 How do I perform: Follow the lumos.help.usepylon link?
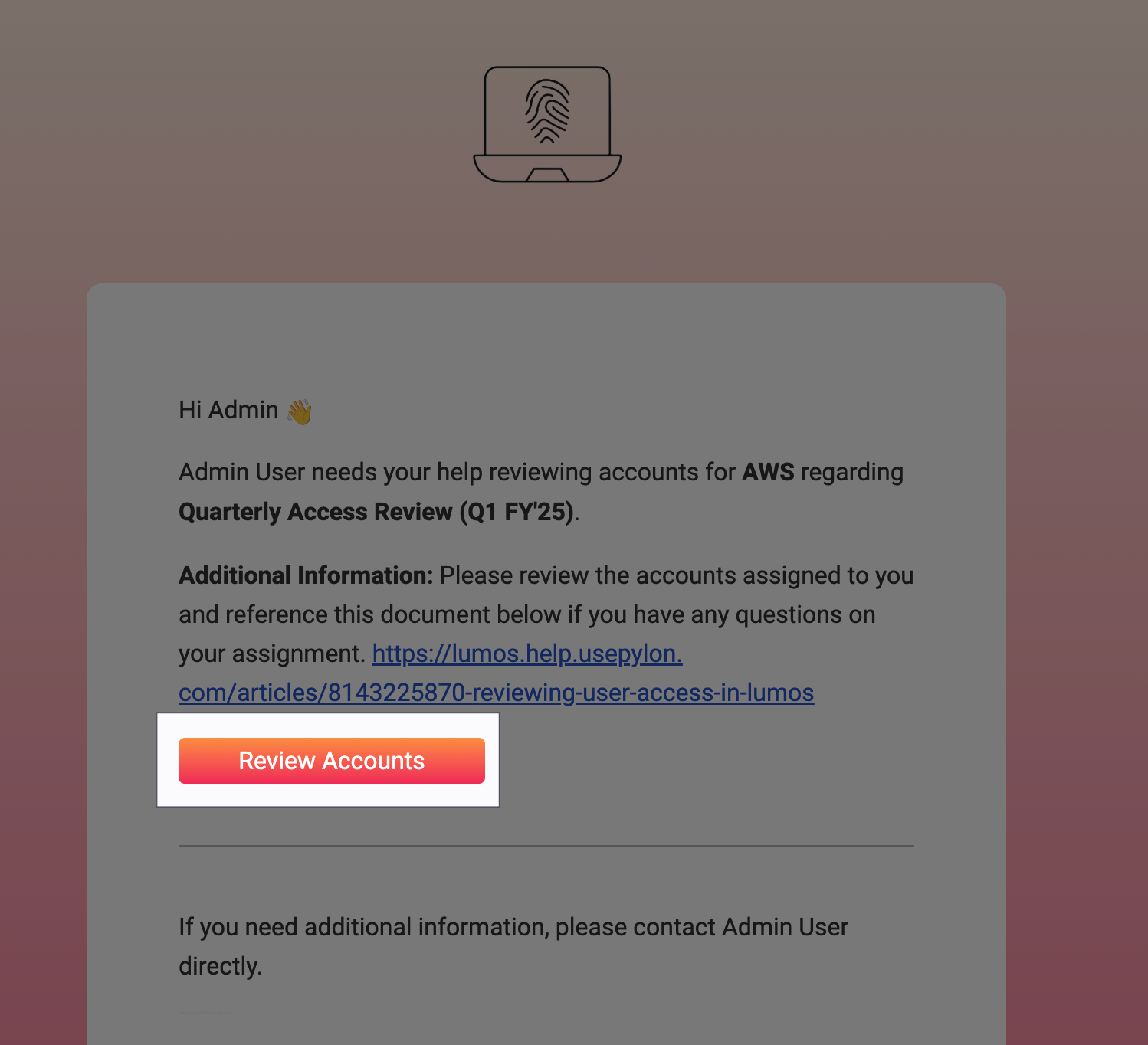pyautogui.click(x=527, y=654)
